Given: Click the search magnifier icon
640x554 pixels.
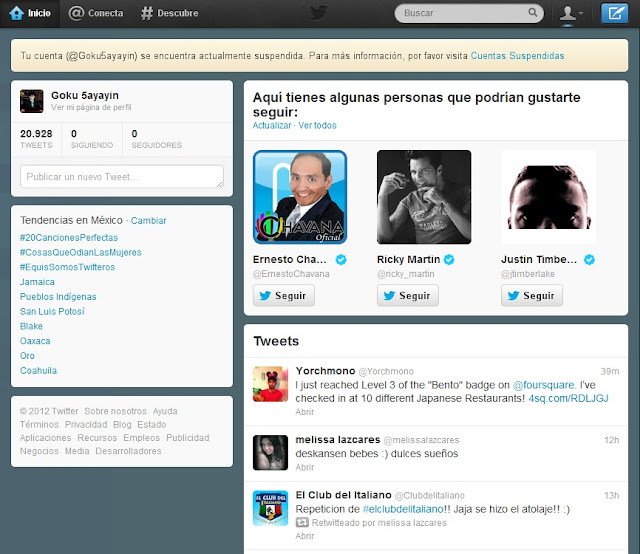Looking at the screenshot, I should pyautogui.click(x=533, y=13).
